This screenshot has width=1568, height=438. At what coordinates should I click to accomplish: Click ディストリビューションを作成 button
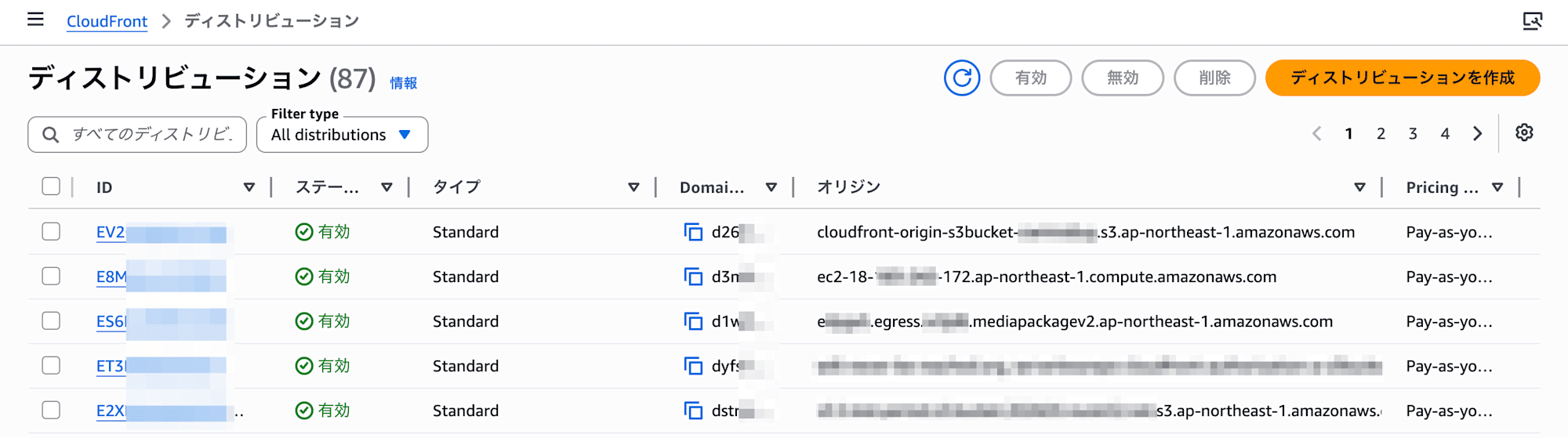tap(1403, 78)
